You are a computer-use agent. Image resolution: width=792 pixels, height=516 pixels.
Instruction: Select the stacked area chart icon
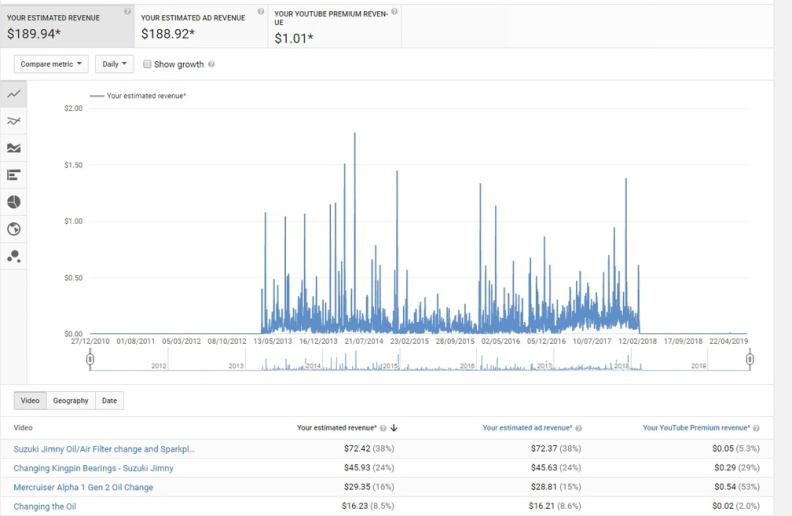pyautogui.click(x=14, y=148)
